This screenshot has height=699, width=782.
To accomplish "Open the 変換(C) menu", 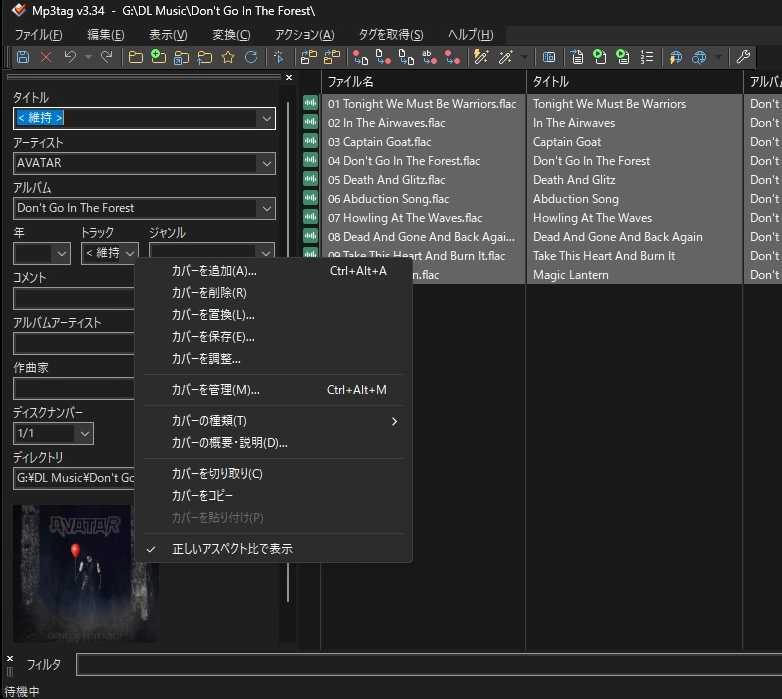I will 231,35.
